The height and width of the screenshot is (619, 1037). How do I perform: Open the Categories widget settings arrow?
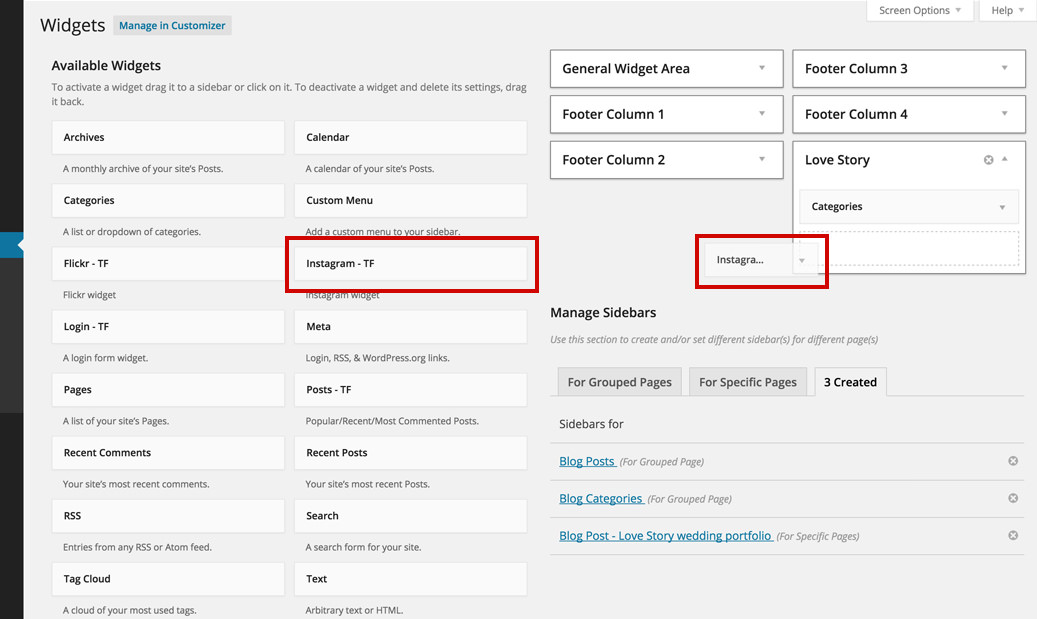tap(1002, 207)
